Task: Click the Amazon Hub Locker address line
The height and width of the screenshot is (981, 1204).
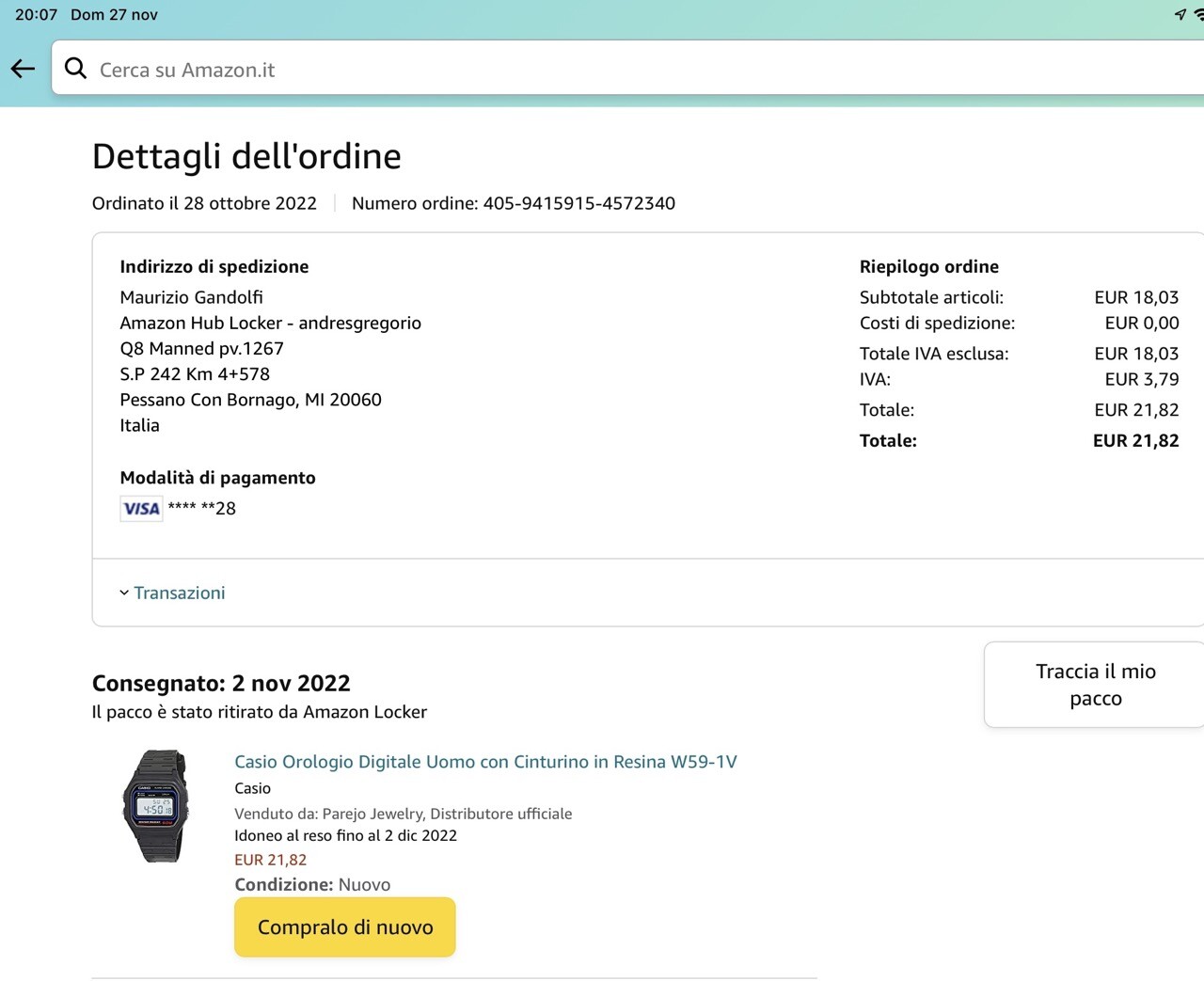Action: (x=270, y=323)
